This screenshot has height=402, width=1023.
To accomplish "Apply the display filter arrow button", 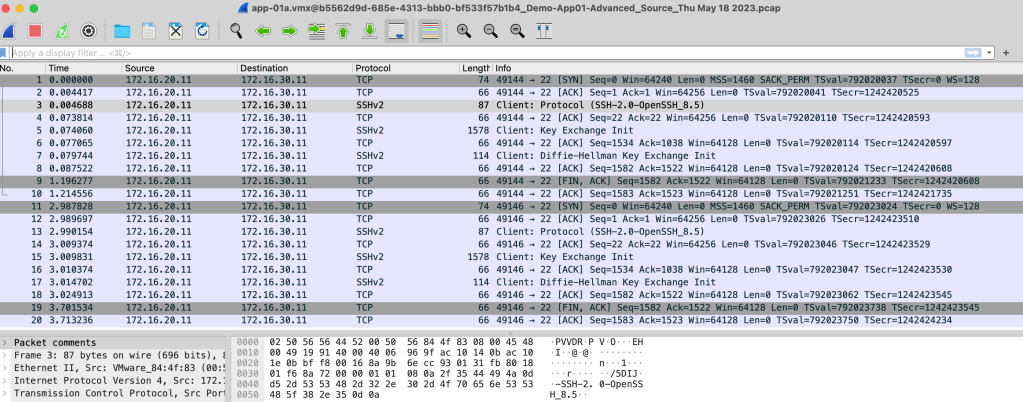I will point(971,52).
